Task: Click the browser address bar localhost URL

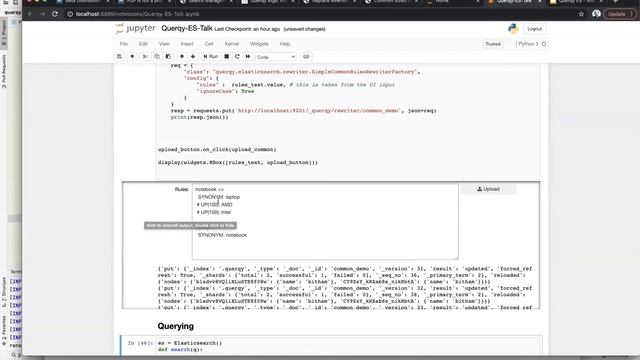Action: tap(138, 14)
